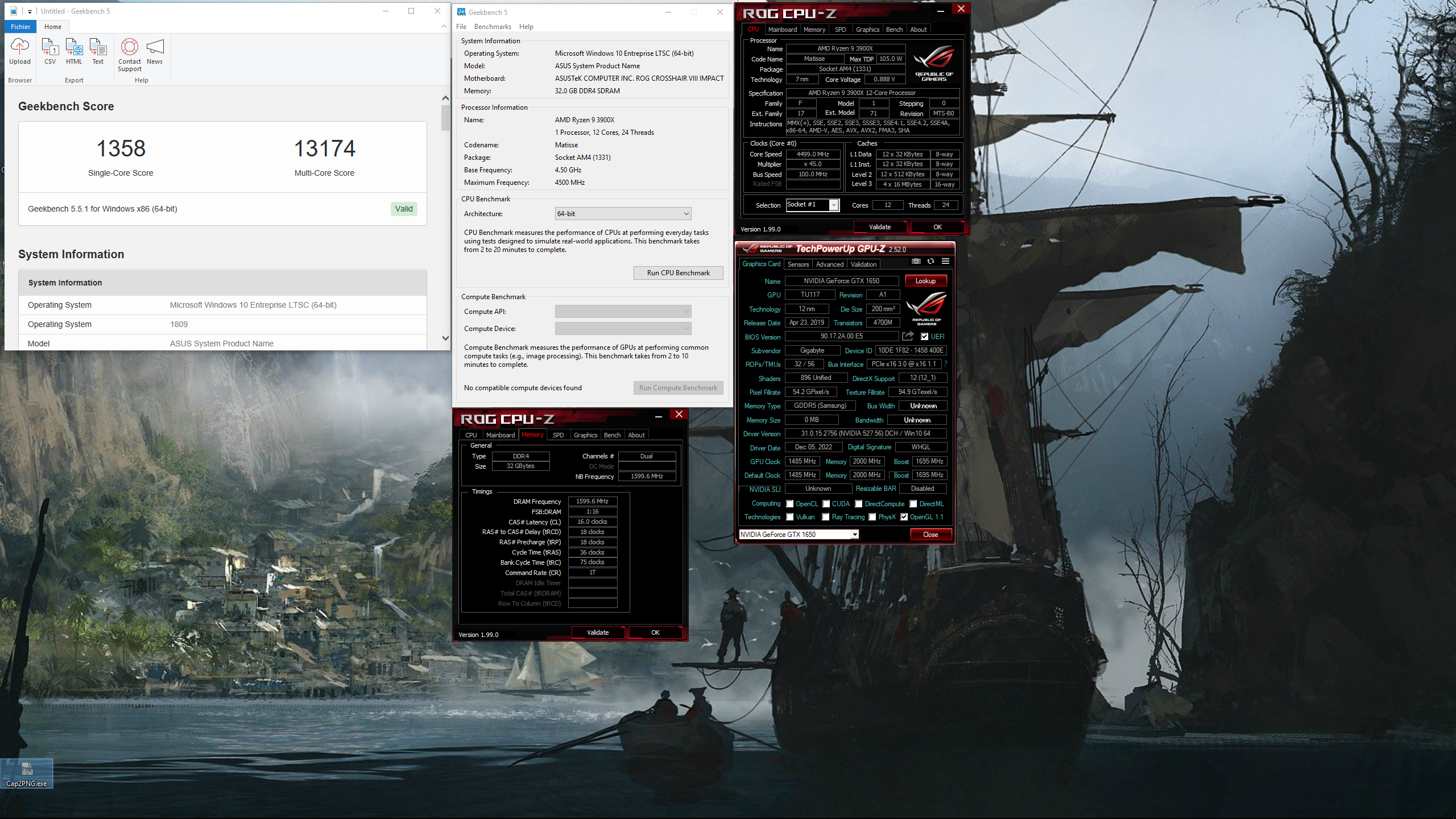Toggle the Ray Tracing checkbox
This screenshot has width=1456, height=819.
tap(826, 517)
